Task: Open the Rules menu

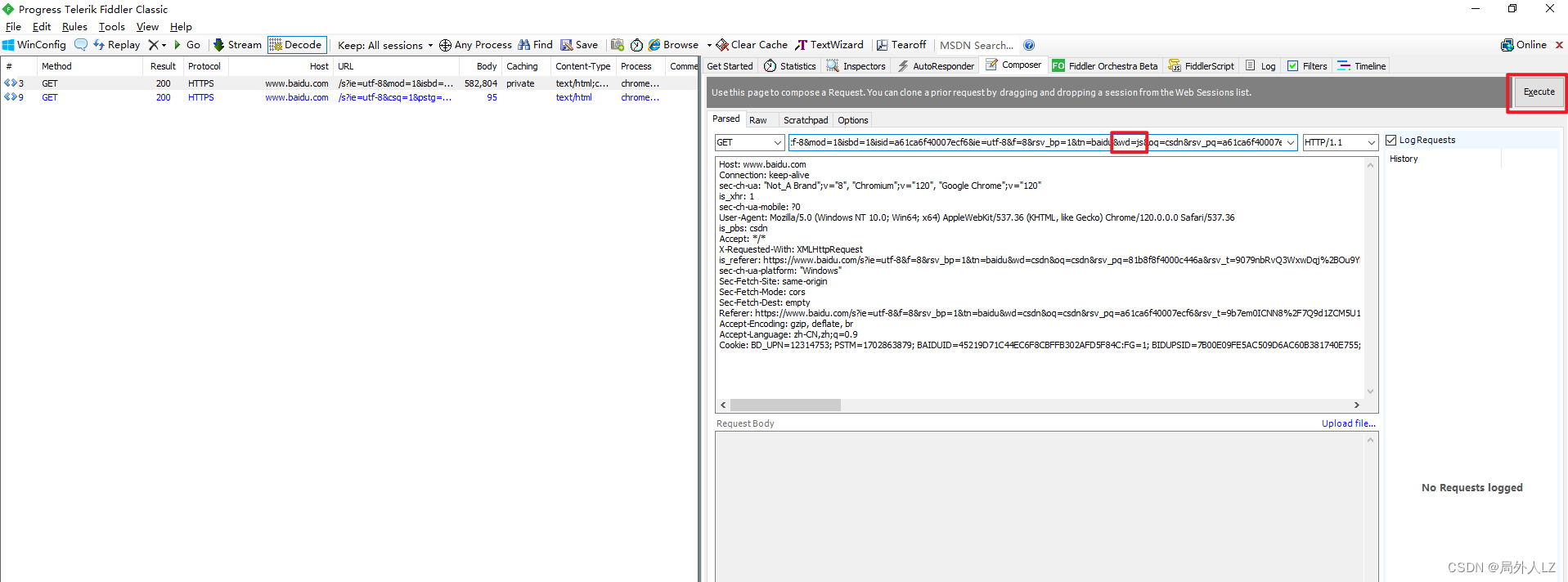Action: (74, 27)
